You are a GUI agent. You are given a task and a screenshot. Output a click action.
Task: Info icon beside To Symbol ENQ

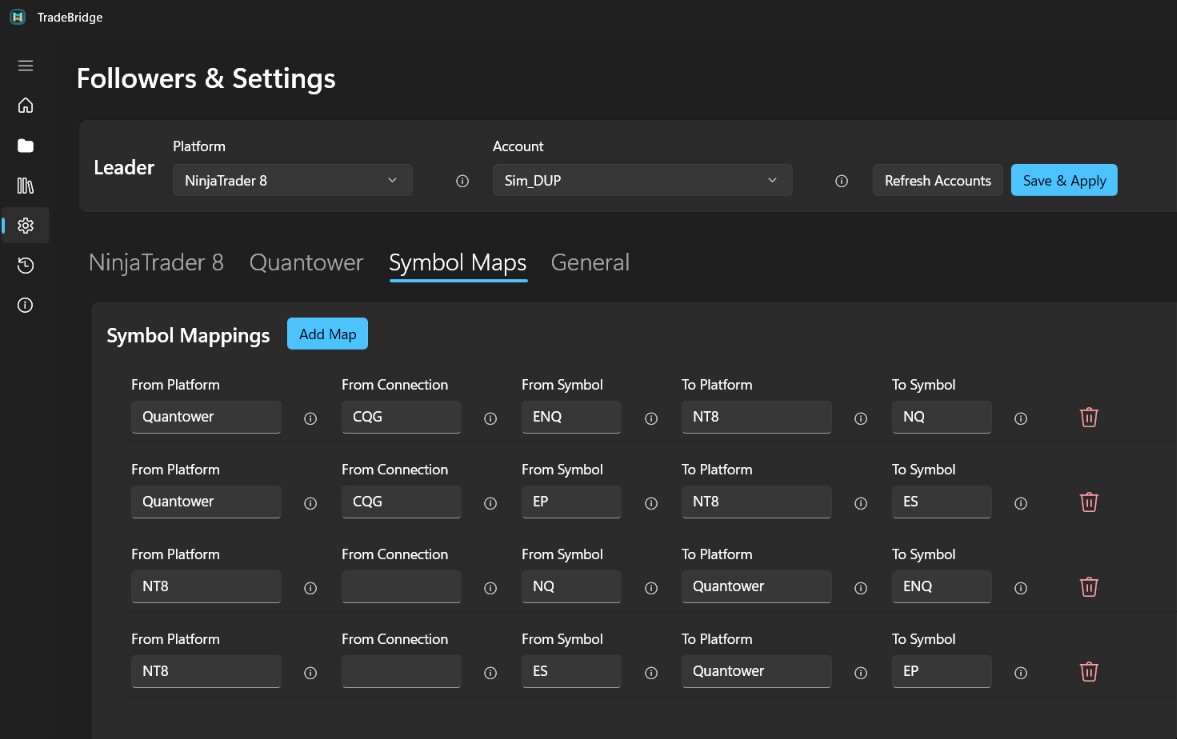(x=1021, y=589)
